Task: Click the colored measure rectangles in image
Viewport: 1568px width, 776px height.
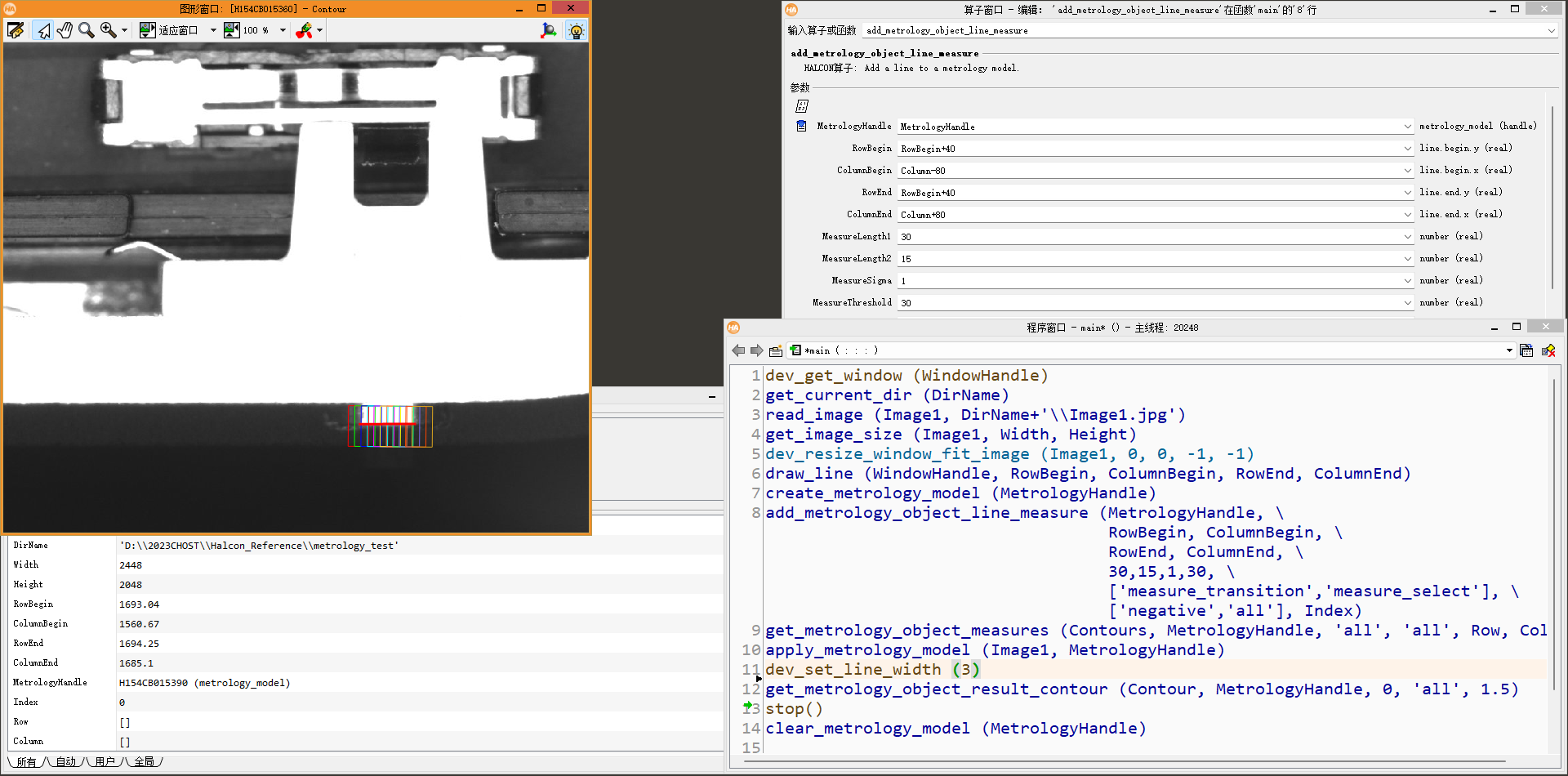Action: [390, 426]
